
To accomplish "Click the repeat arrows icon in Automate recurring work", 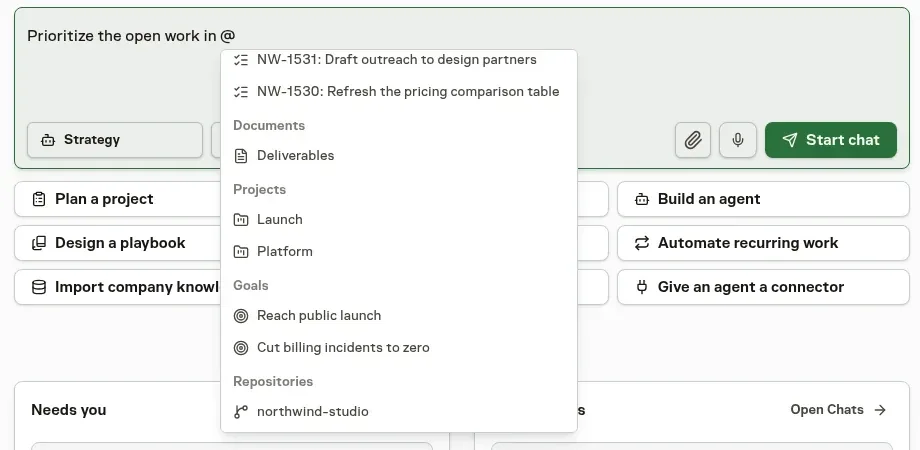I will (642, 243).
